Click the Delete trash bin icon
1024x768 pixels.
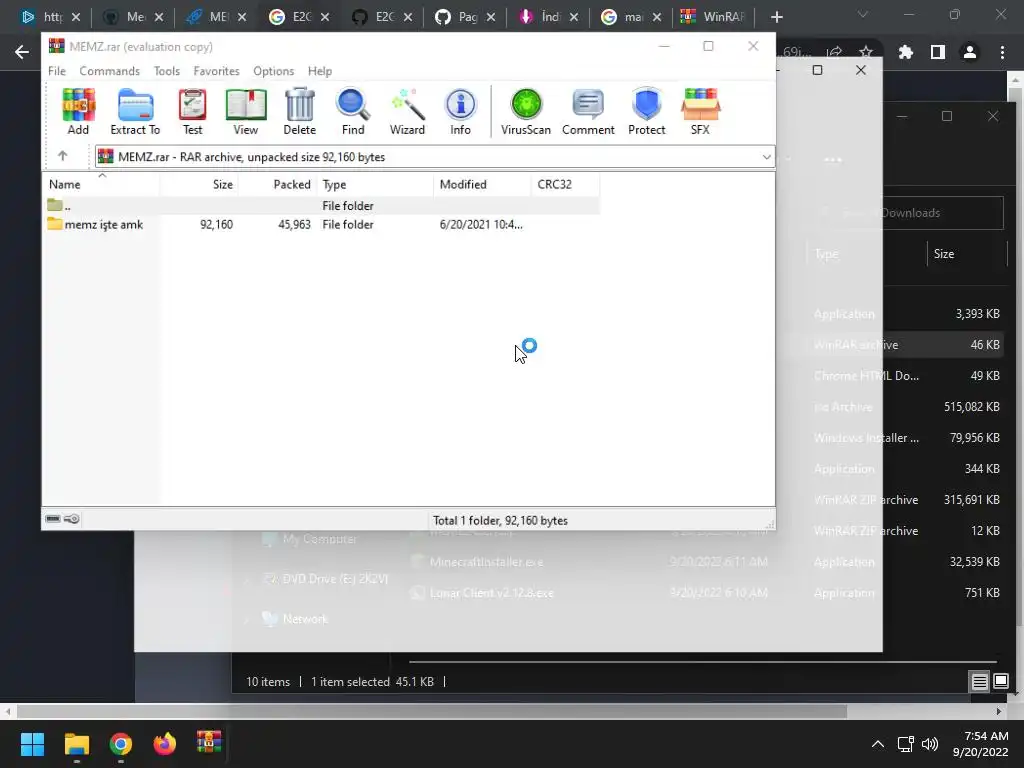click(300, 111)
